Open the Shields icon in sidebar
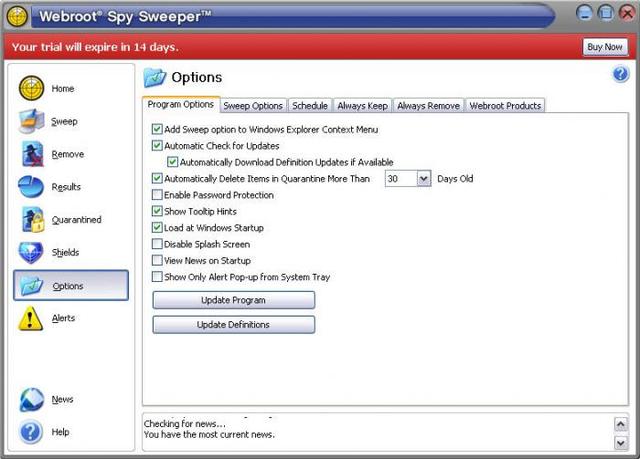Image resolution: width=640 pixels, height=459 pixels. coord(31,252)
